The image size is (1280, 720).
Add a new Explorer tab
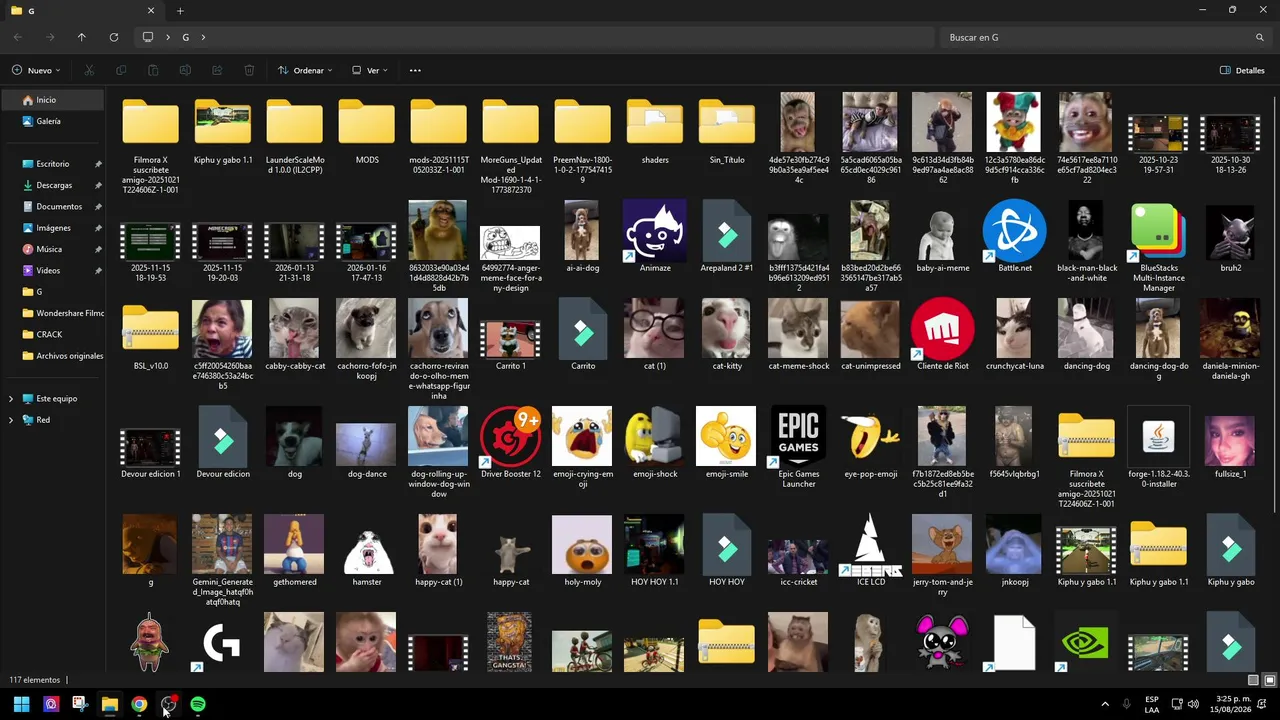pos(180,11)
